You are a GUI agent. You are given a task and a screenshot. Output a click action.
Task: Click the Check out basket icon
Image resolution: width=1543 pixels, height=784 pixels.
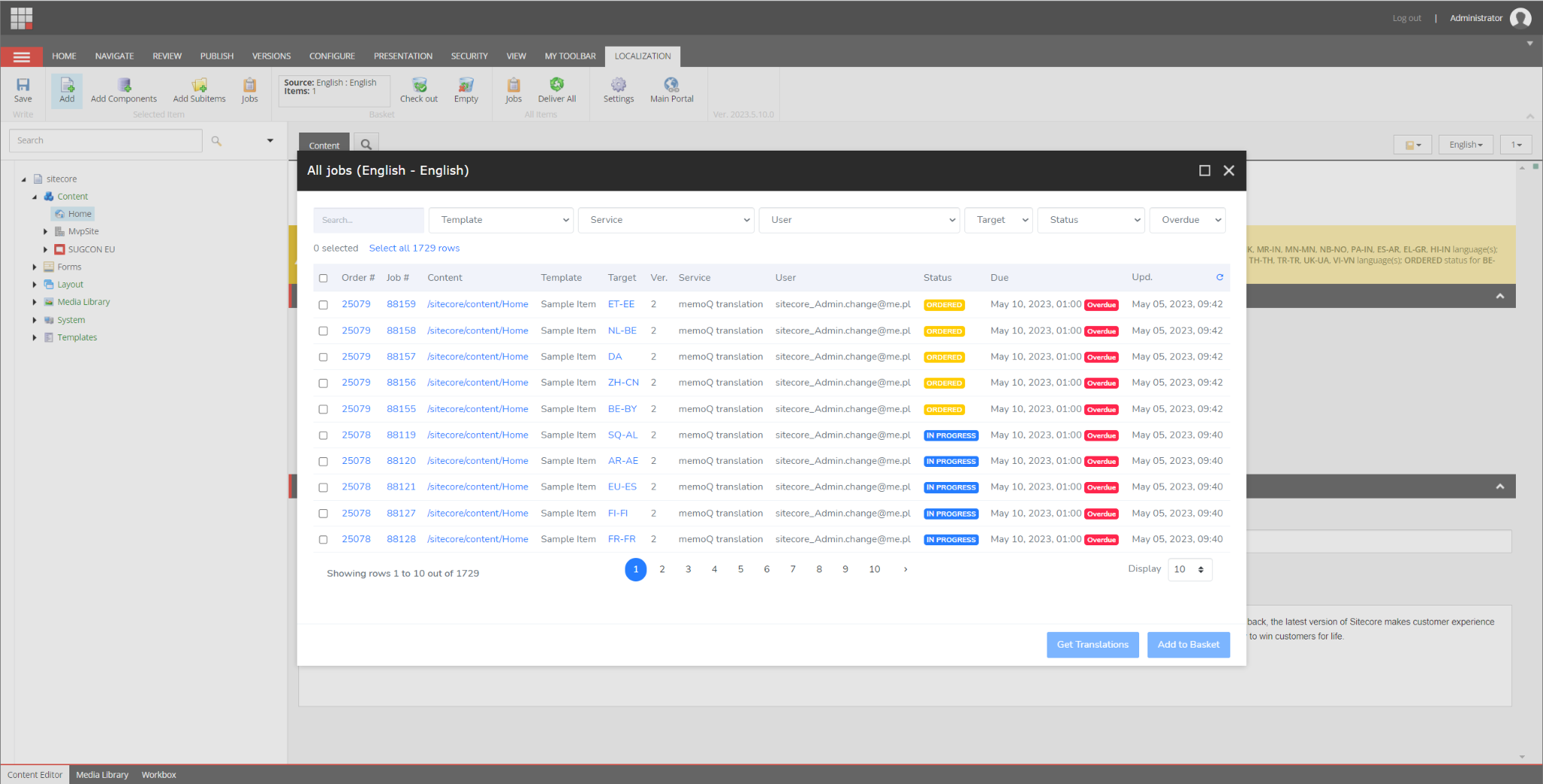419,85
